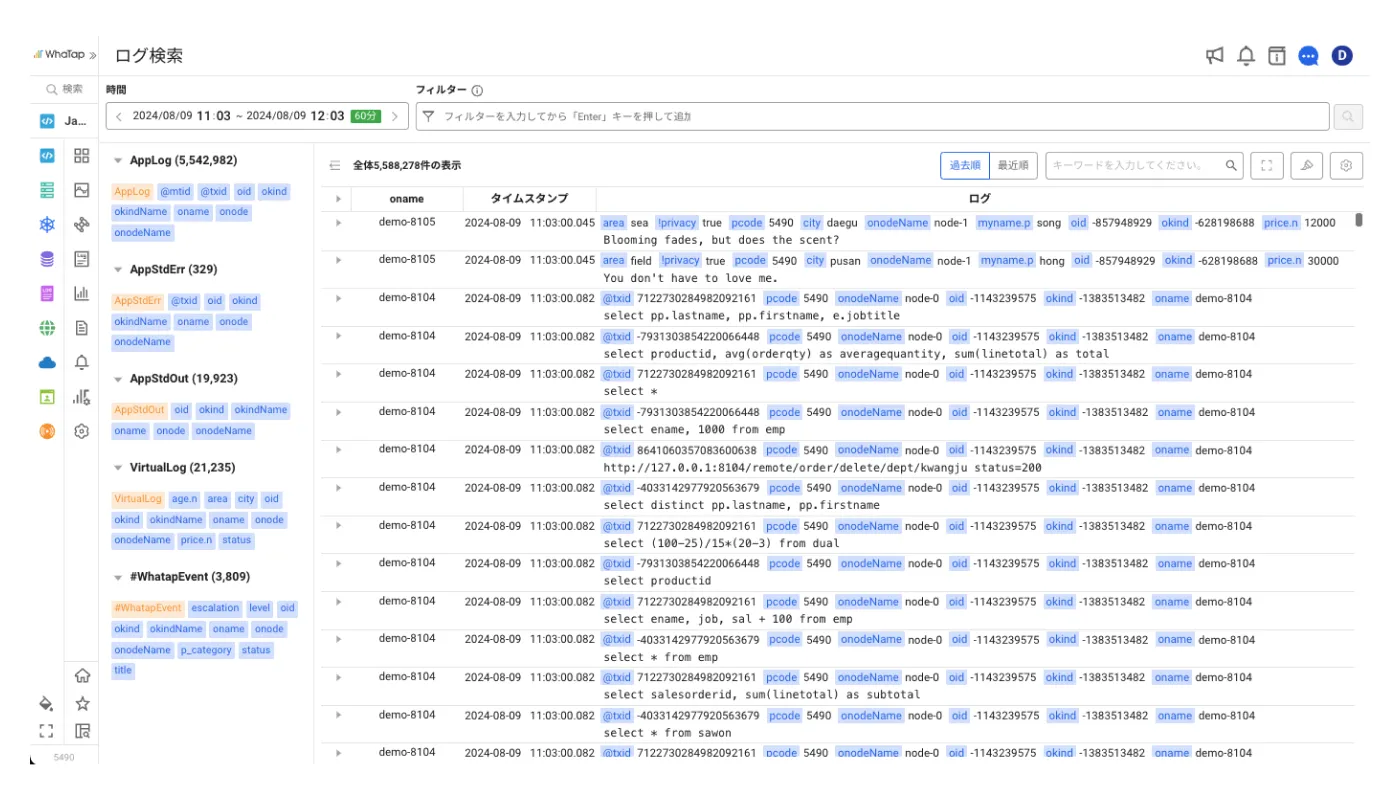1400x800 pixels.
Task: Click the sidebar 検索 search box
Action: coord(64,89)
